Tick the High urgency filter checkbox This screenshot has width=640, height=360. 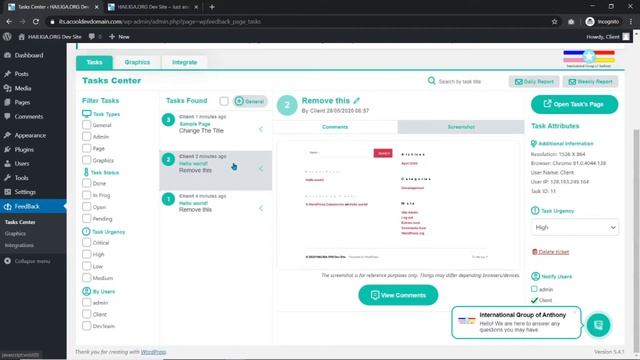87,254
